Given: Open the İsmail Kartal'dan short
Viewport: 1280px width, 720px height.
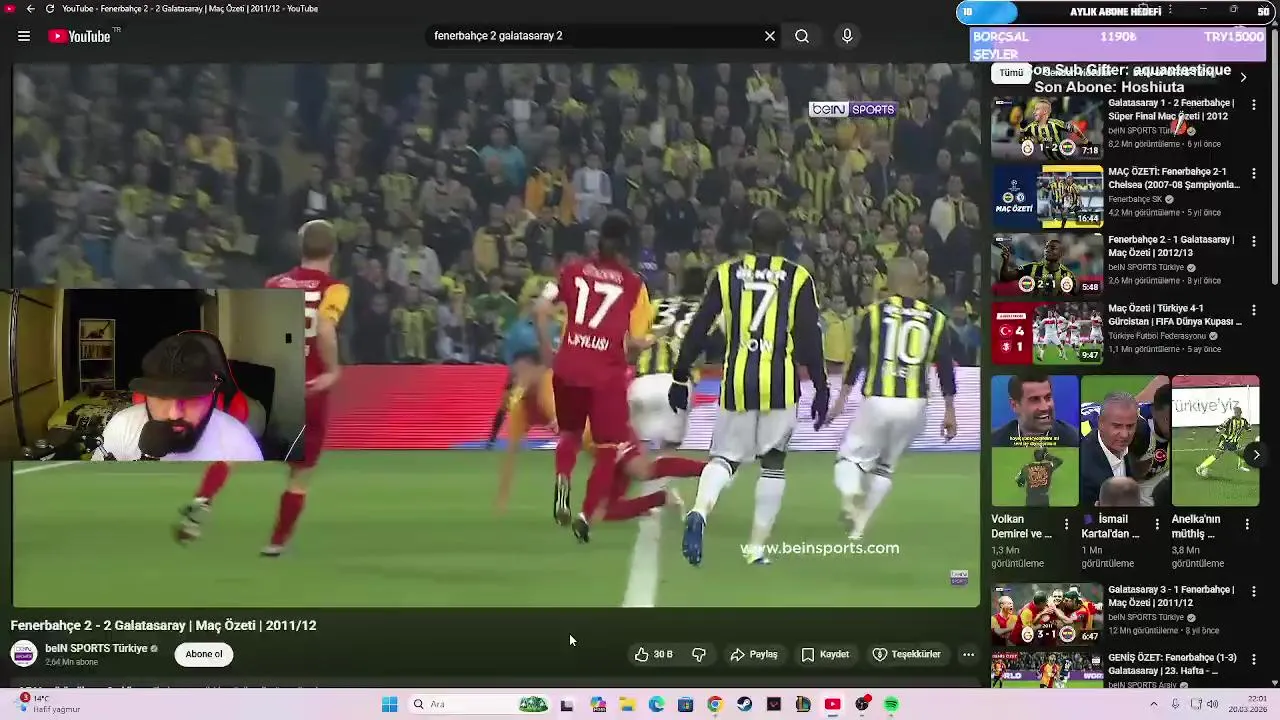Looking at the screenshot, I should pyautogui.click(x=1125, y=441).
